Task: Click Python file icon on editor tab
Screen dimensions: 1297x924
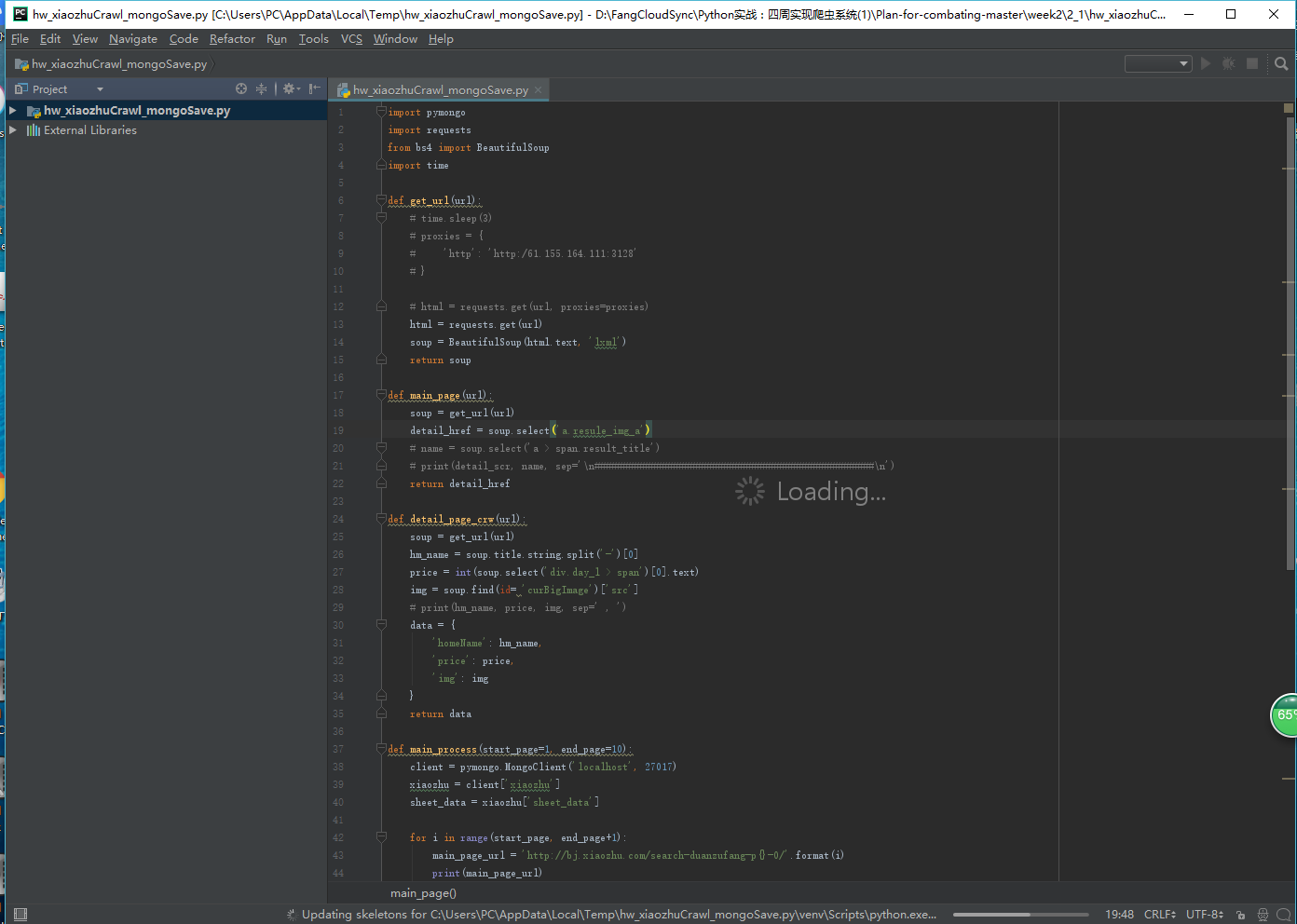Action: click(x=344, y=90)
